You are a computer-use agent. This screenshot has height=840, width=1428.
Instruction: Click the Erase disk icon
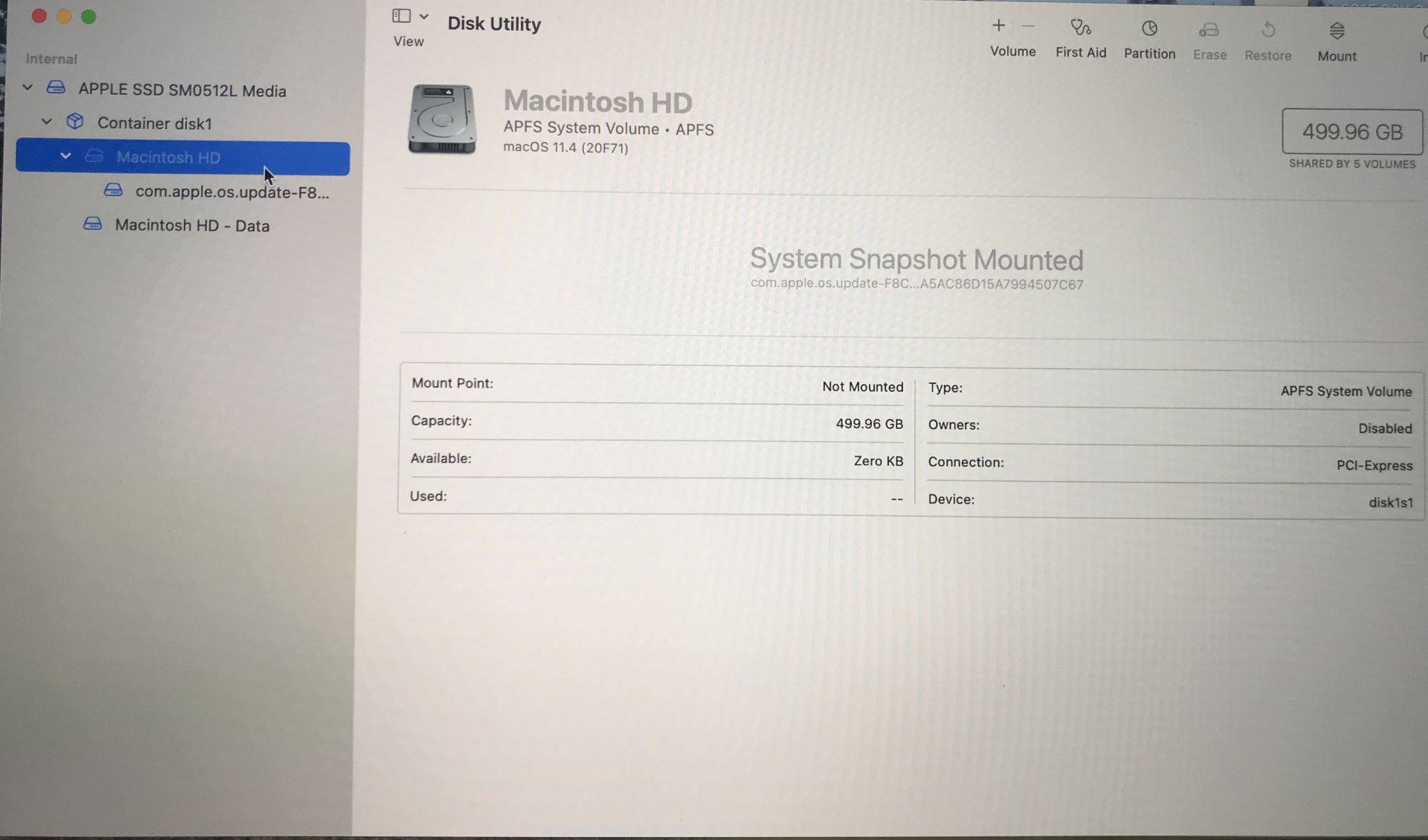(1209, 30)
